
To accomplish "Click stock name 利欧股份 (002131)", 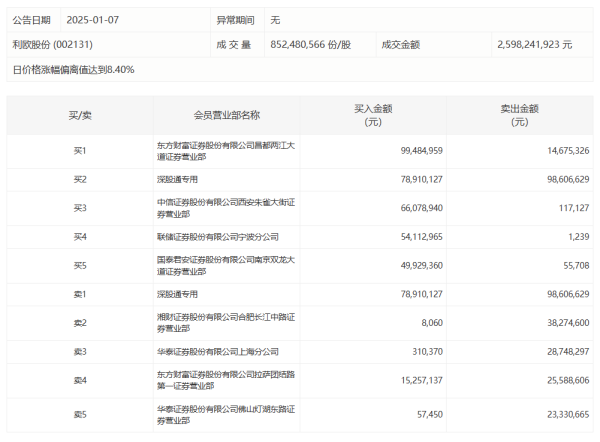I will coord(52,44).
